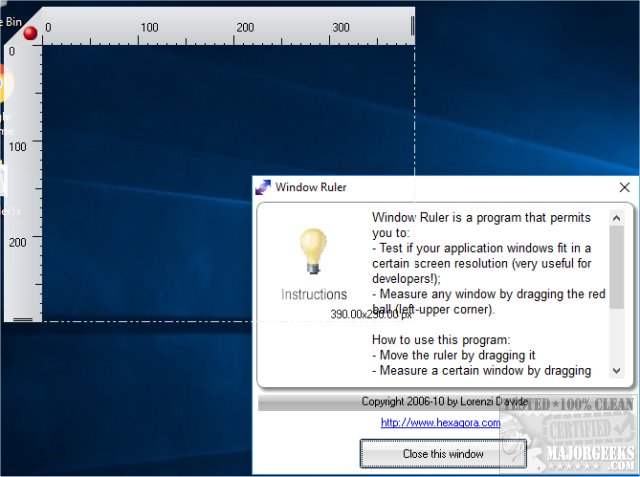The height and width of the screenshot is (477, 640).
Task: Click the scroll down arrow in instructions
Action: pos(616,371)
